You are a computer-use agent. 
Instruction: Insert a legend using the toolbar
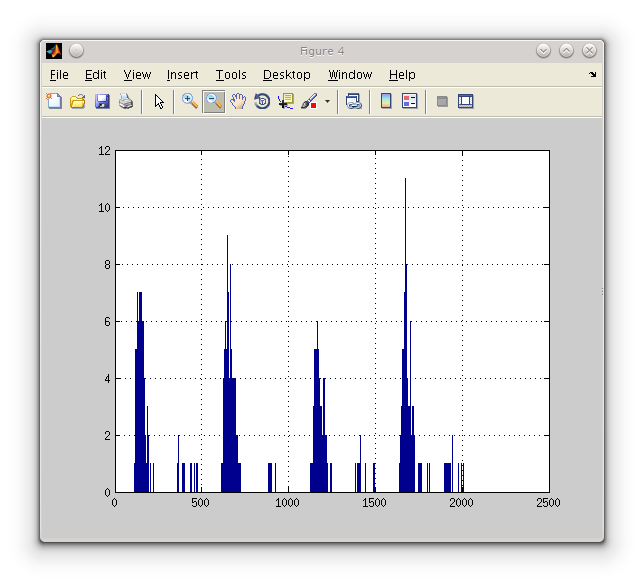click(x=409, y=101)
